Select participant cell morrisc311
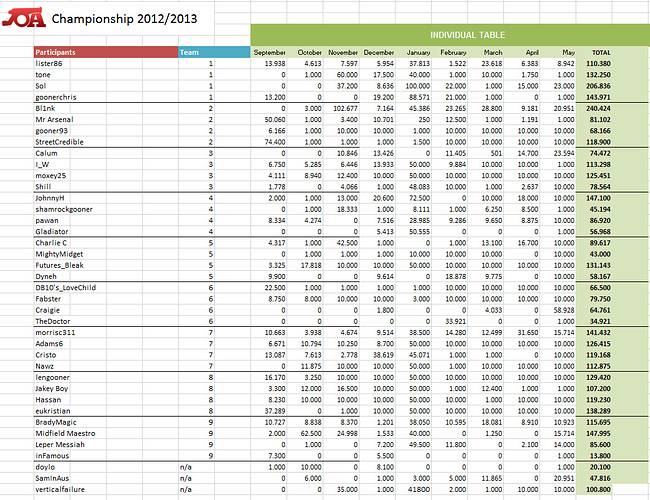 tap(55, 332)
